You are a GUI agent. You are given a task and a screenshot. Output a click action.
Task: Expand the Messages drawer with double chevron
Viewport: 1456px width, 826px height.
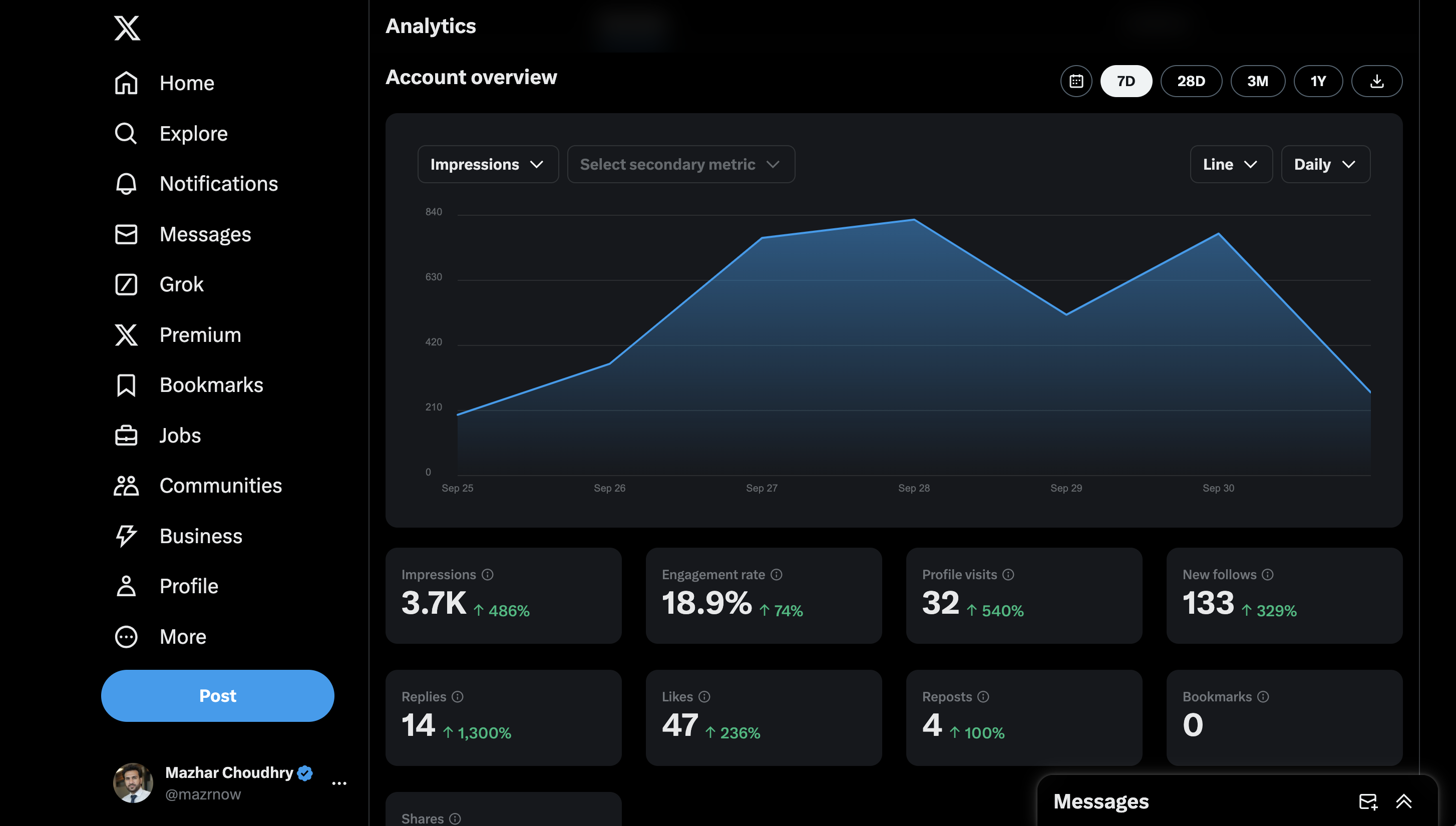coord(1404,801)
